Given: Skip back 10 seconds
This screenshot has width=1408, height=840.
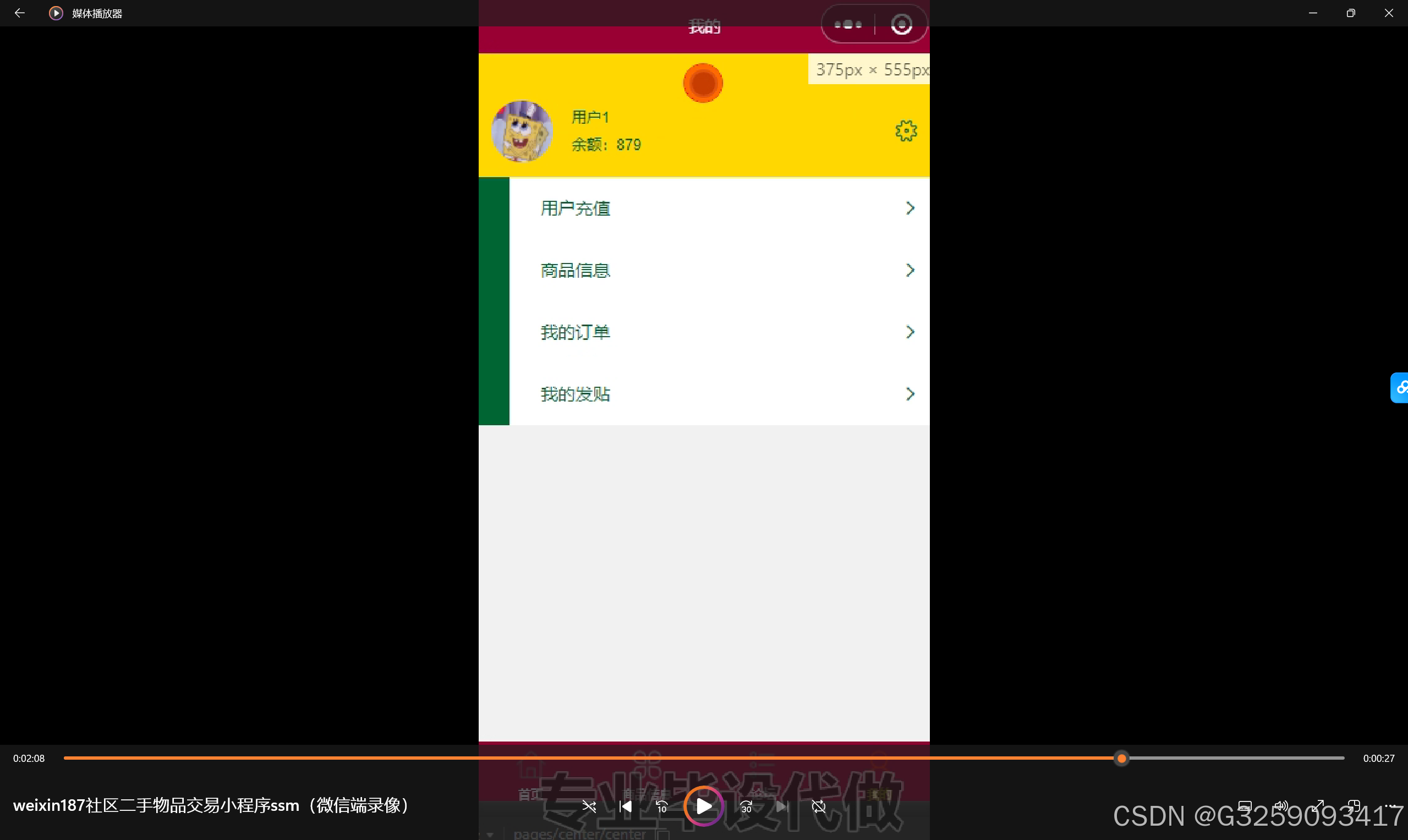Looking at the screenshot, I should pyautogui.click(x=662, y=806).
